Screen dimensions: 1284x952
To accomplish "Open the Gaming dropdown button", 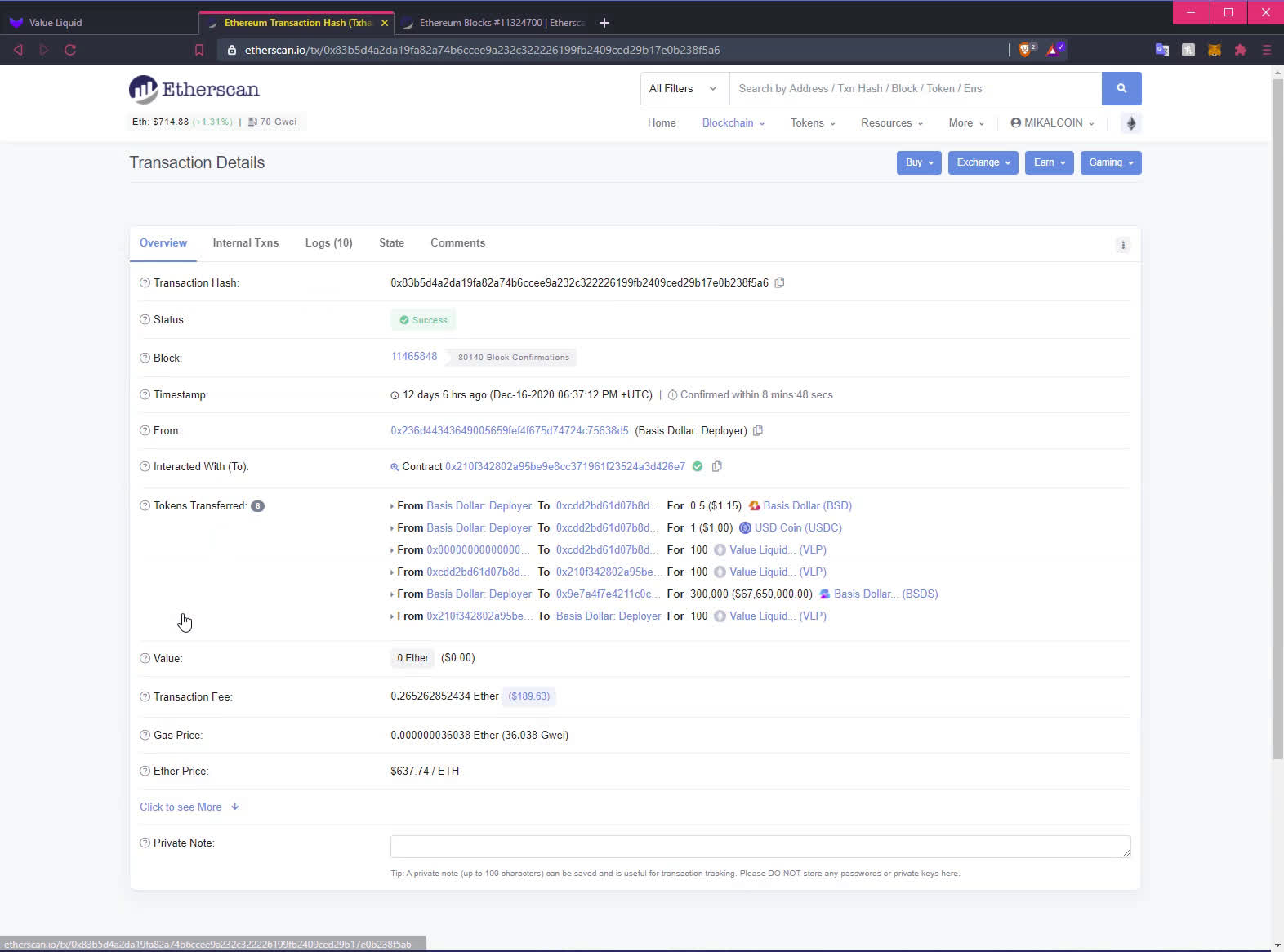I will pos(1111,162).
